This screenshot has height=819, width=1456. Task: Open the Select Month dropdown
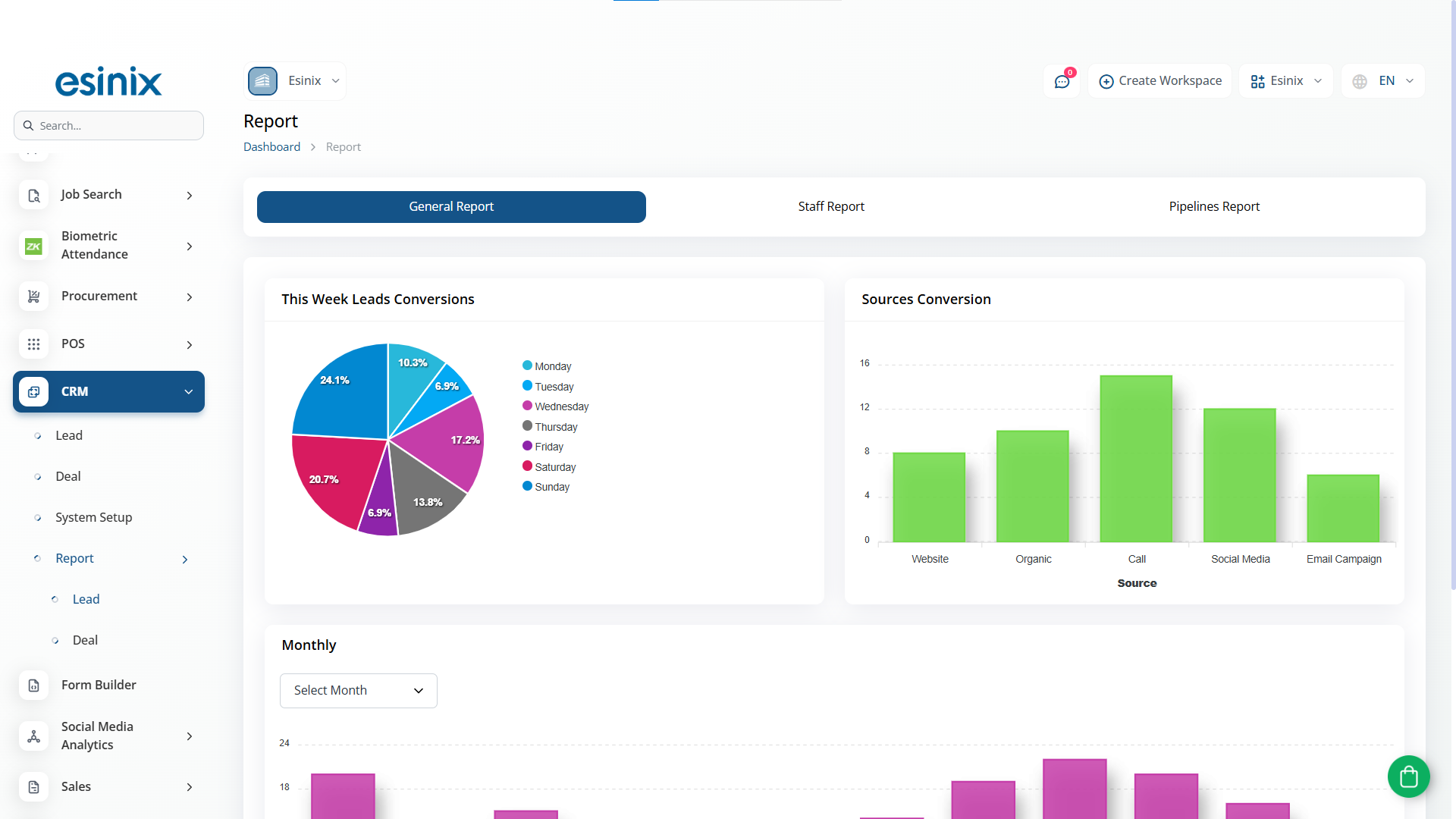359,691
